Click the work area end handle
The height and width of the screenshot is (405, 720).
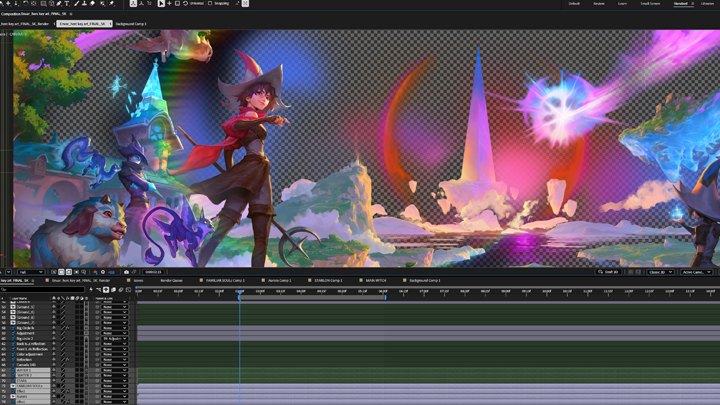[x=385, y=298]
